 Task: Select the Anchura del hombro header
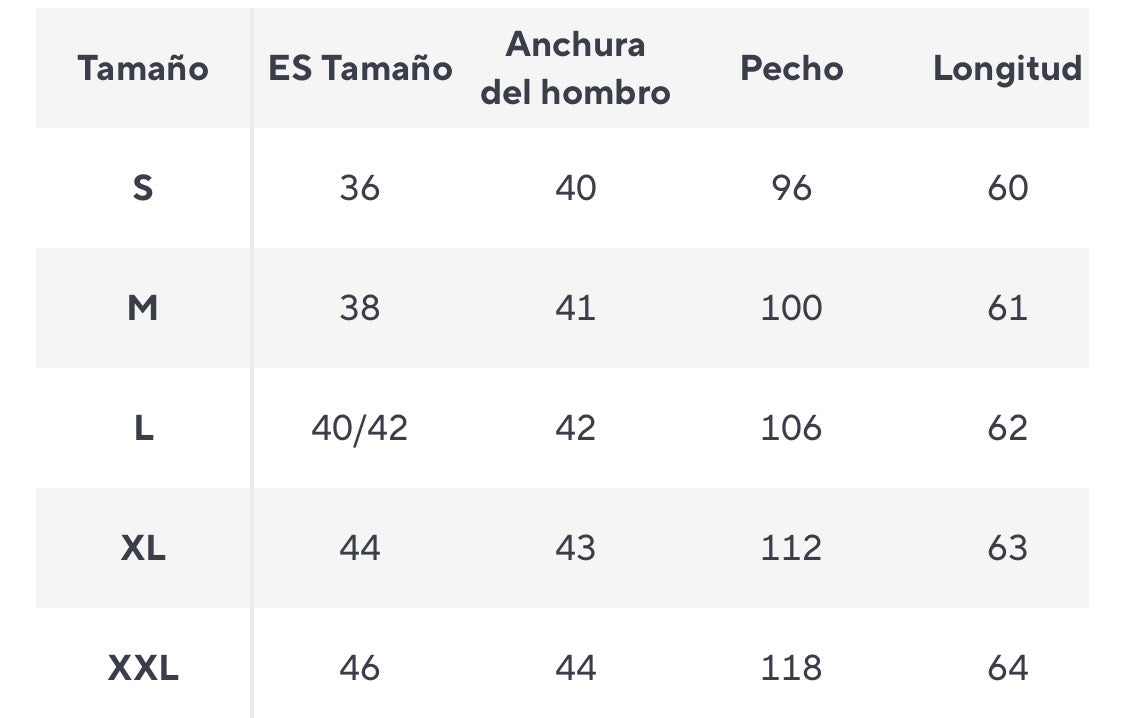tap(575, 68)
